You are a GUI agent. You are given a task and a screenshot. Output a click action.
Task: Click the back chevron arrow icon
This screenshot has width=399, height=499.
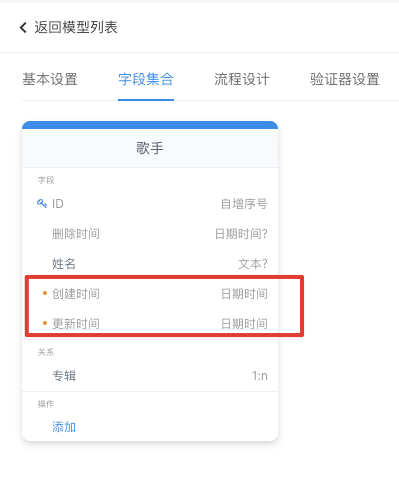(23, 27)
